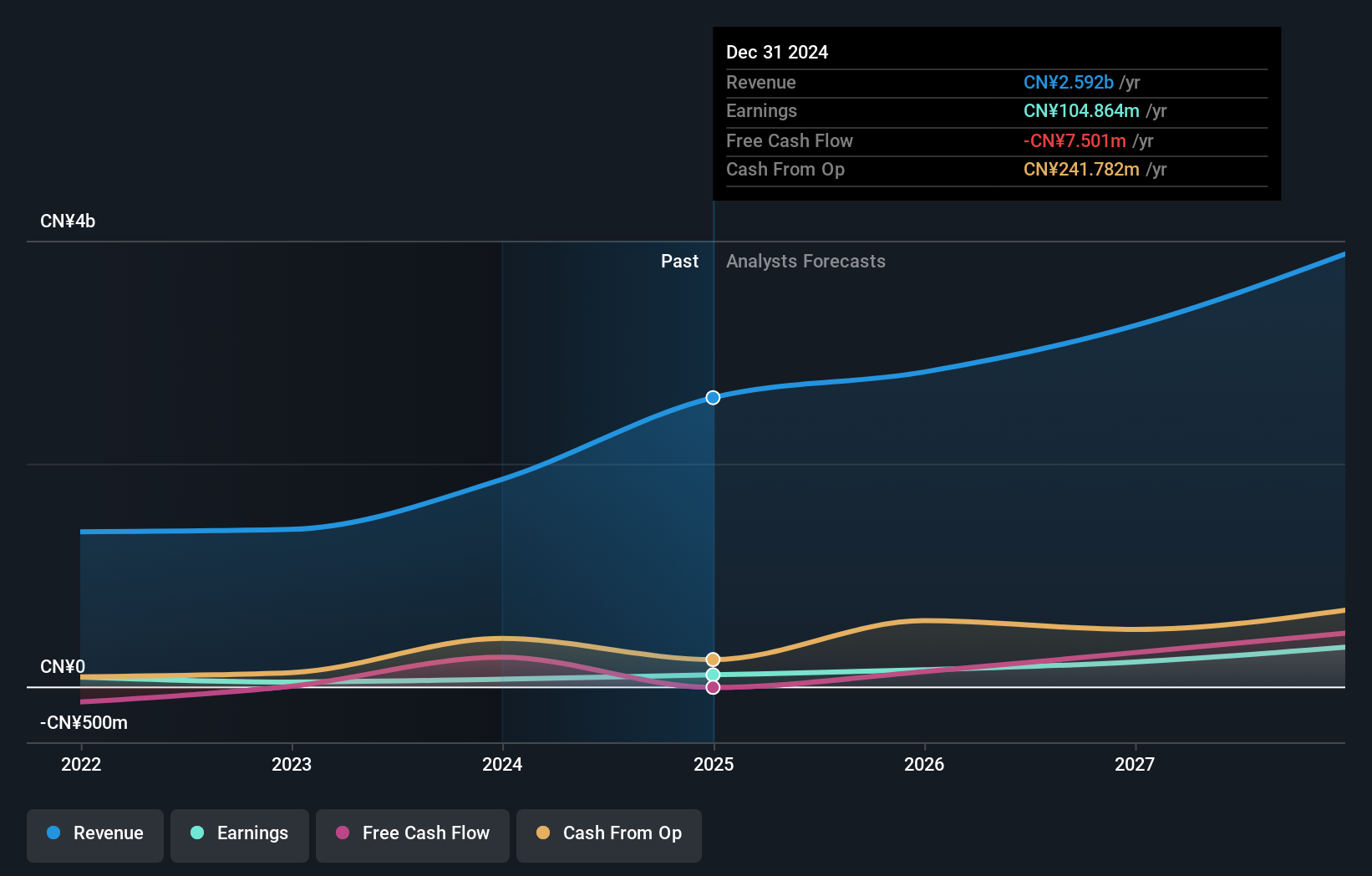
Task: Click the CN¥104.864m earnings value
Action: point(1081,111)
